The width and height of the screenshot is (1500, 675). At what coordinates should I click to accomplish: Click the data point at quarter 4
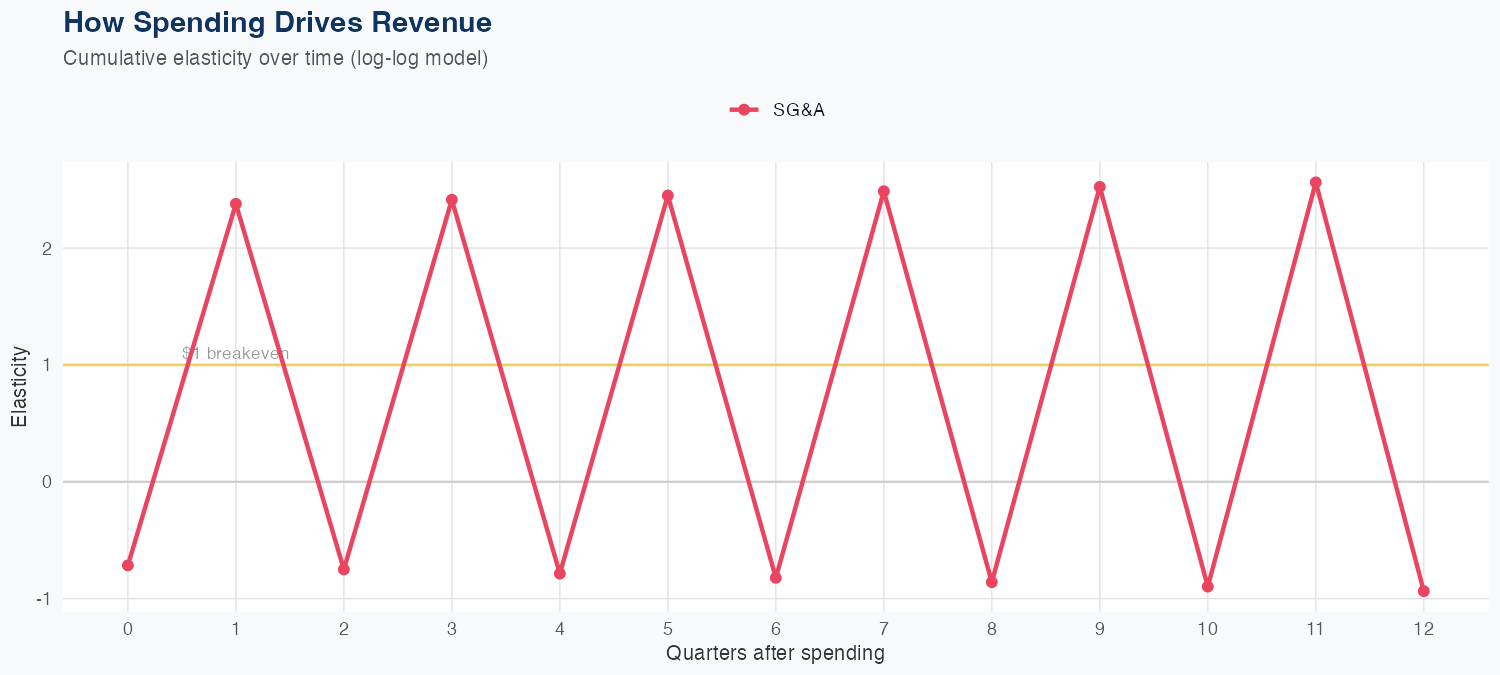click(x=560, y=573)
